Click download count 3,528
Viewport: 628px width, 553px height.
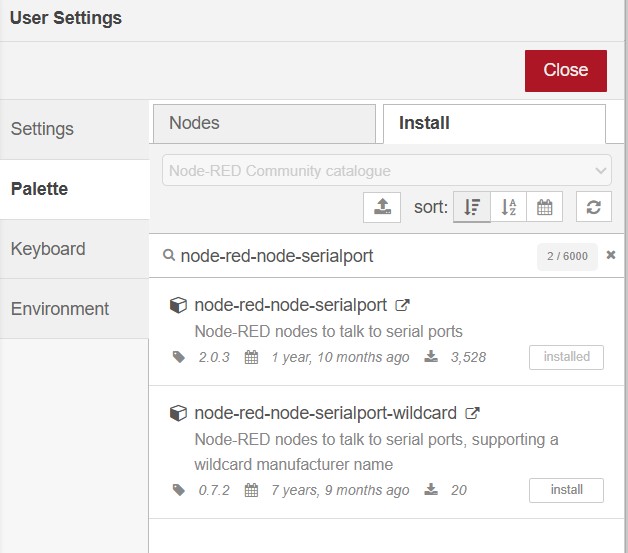[468, 357]
